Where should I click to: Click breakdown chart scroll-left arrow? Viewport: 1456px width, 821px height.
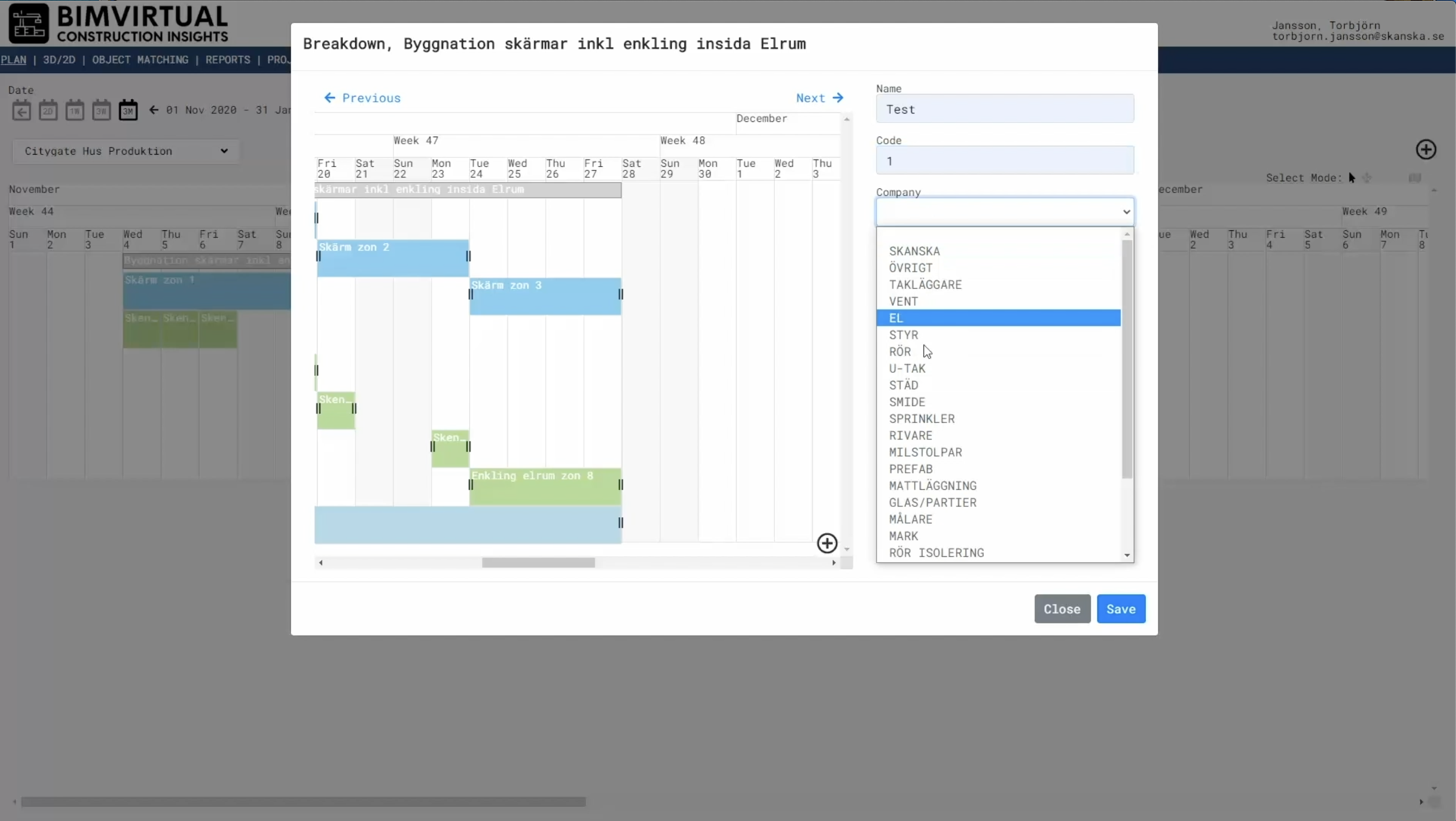[x=321, y=563]
